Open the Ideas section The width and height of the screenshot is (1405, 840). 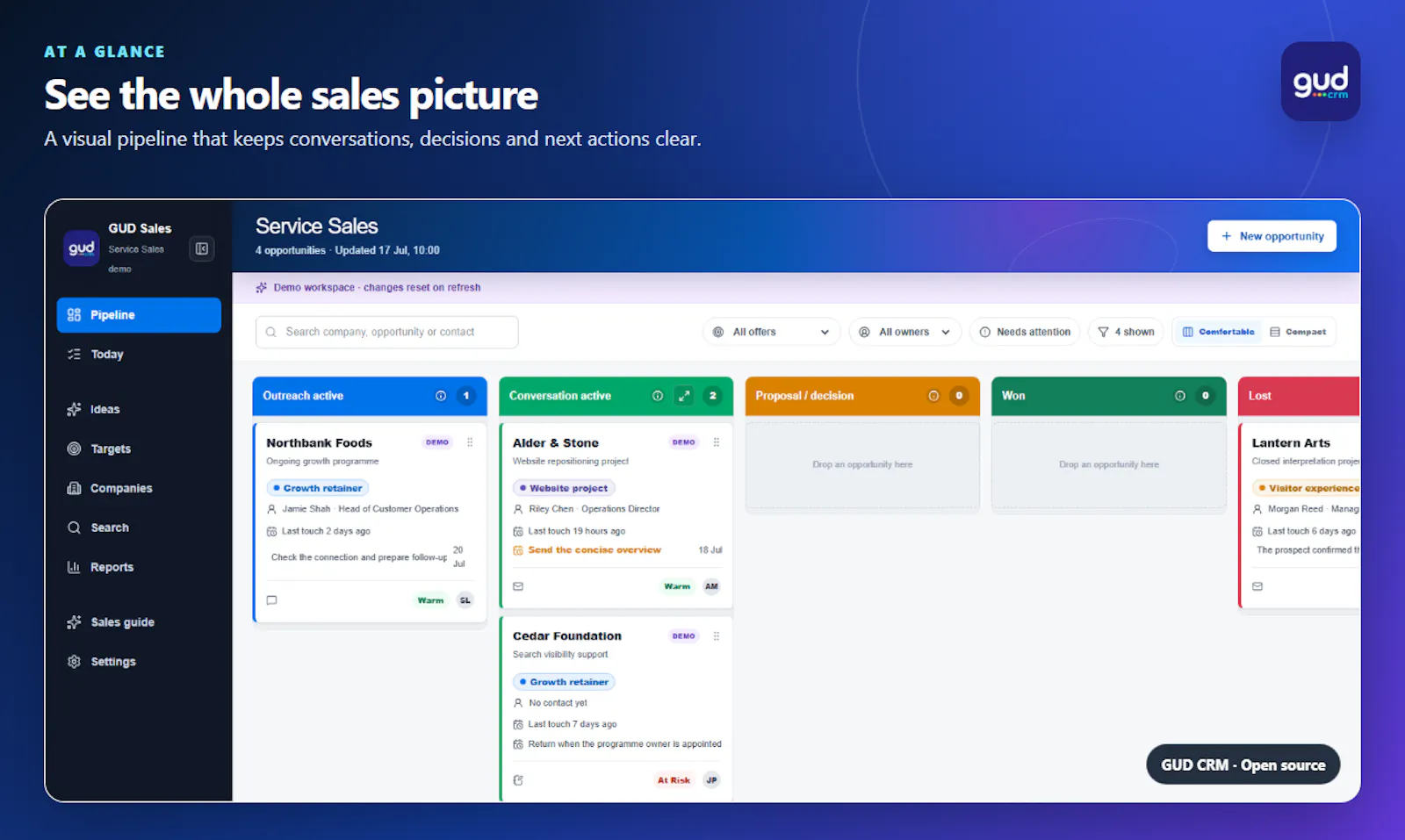[139, 409]
